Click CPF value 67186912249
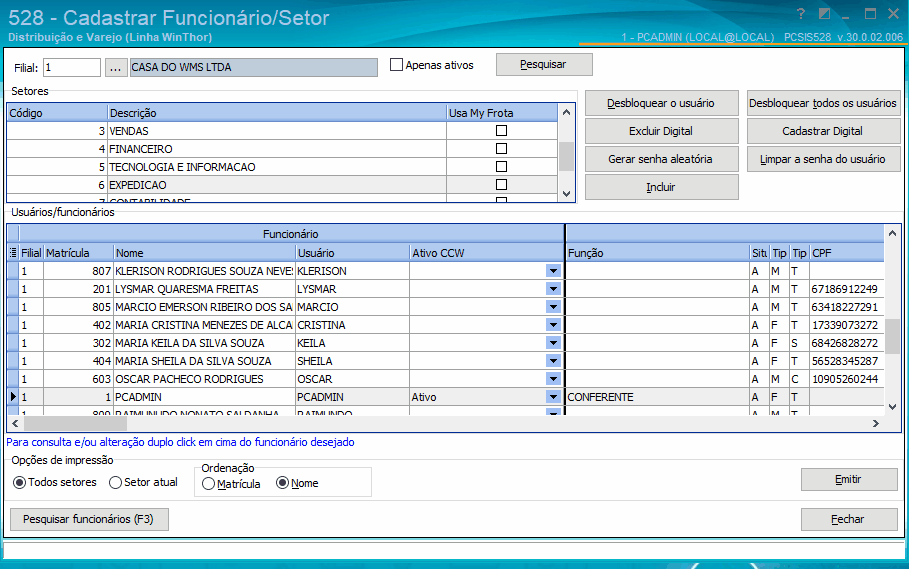The height and width of the screenshot is (569, 909). click(845, 289)
